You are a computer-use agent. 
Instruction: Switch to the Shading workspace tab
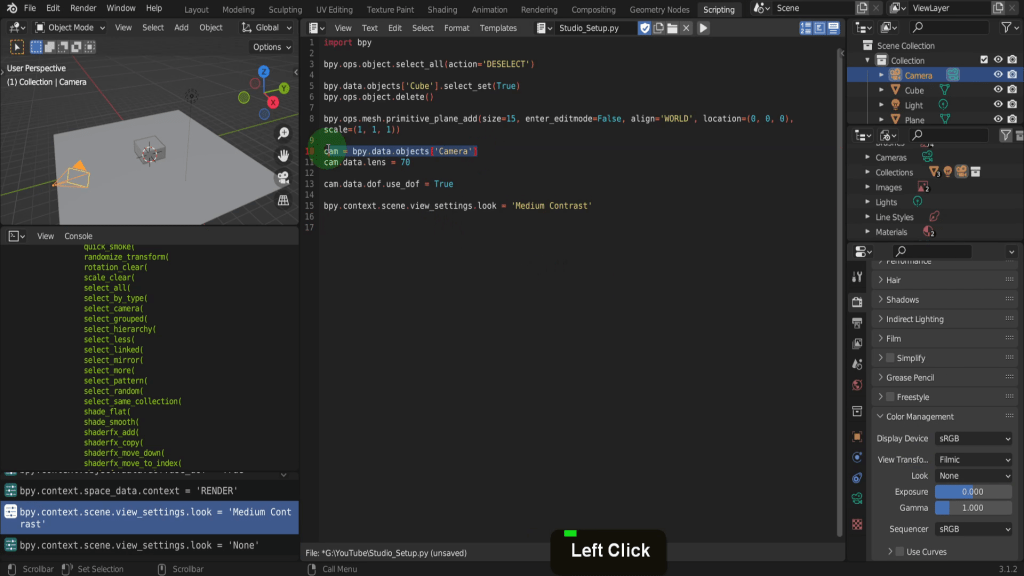[x=442, y=9]
